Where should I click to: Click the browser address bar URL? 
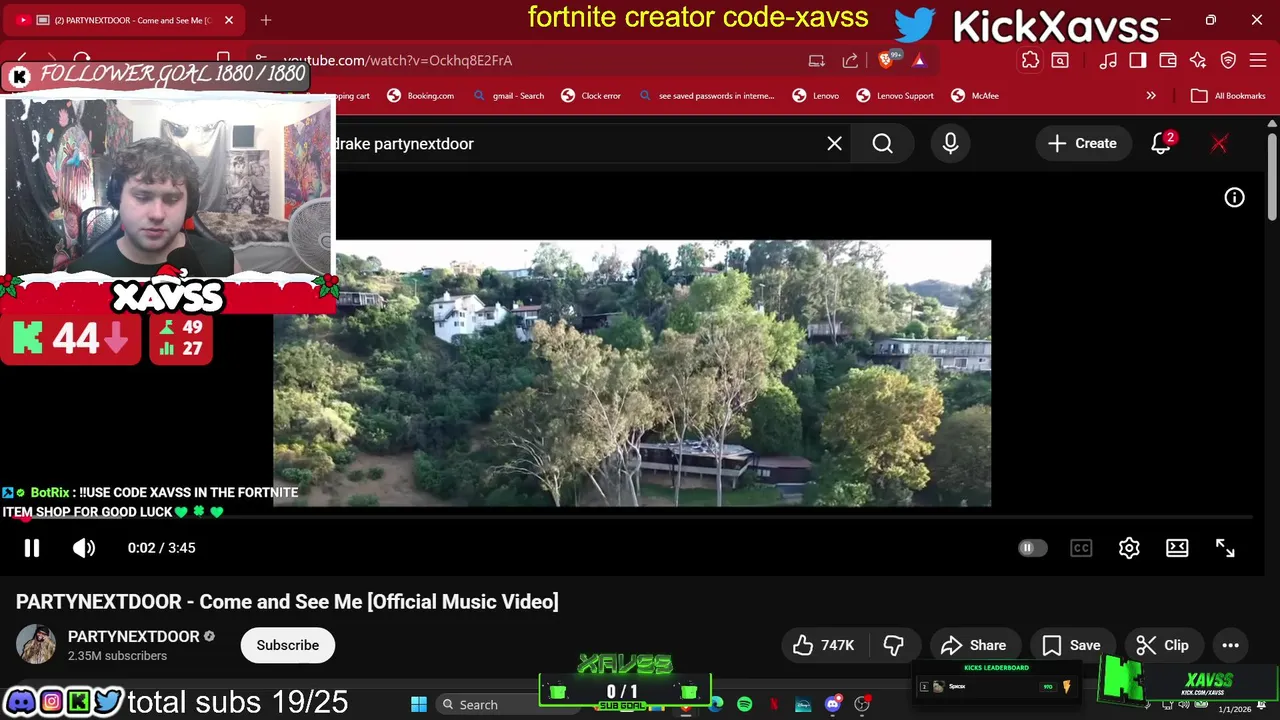pos(398,61)
